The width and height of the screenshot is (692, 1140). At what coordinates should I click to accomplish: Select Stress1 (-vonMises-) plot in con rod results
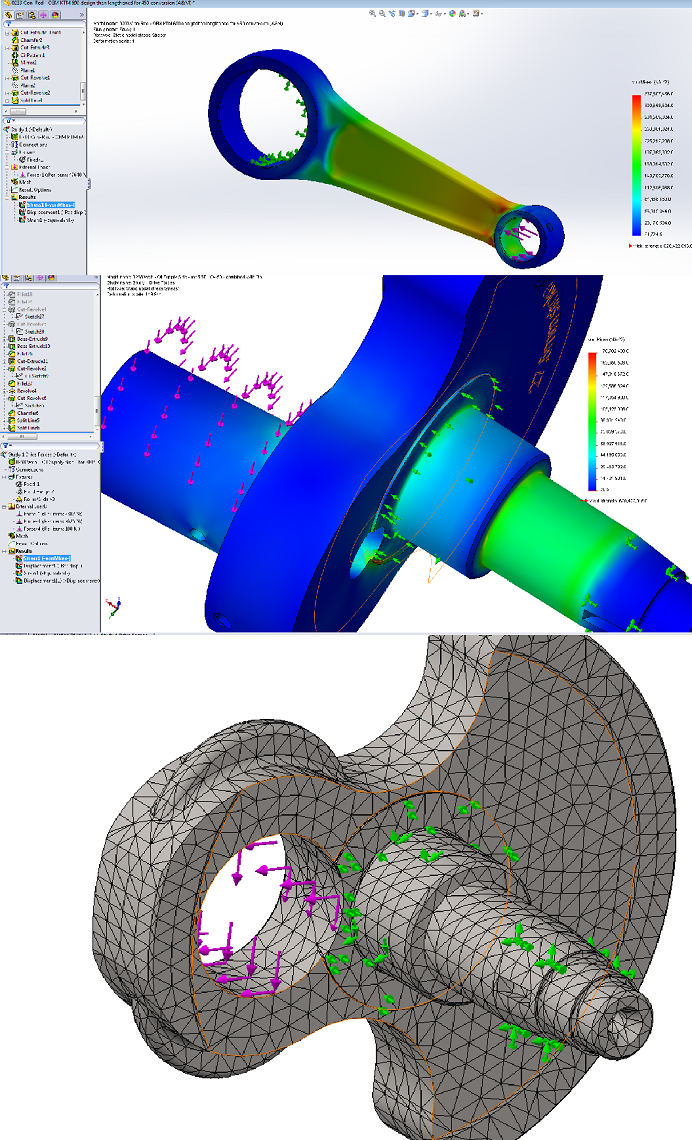(x=50, y=205)
